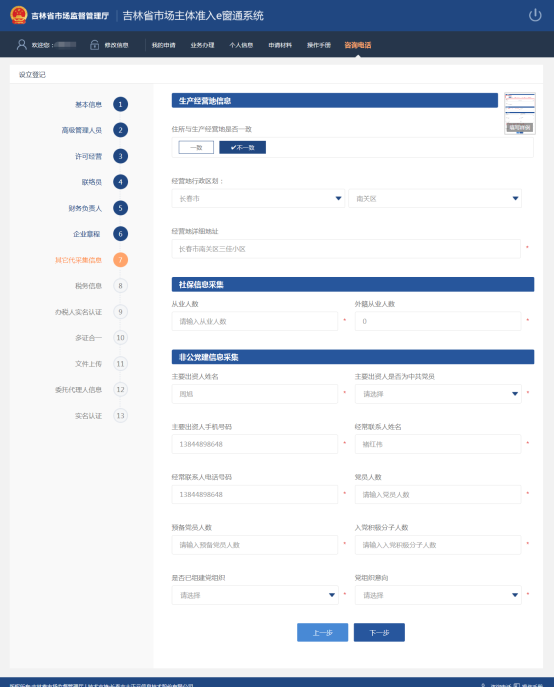Select step 8 circle 税务信息
The image size is (554, 688).
121,286
